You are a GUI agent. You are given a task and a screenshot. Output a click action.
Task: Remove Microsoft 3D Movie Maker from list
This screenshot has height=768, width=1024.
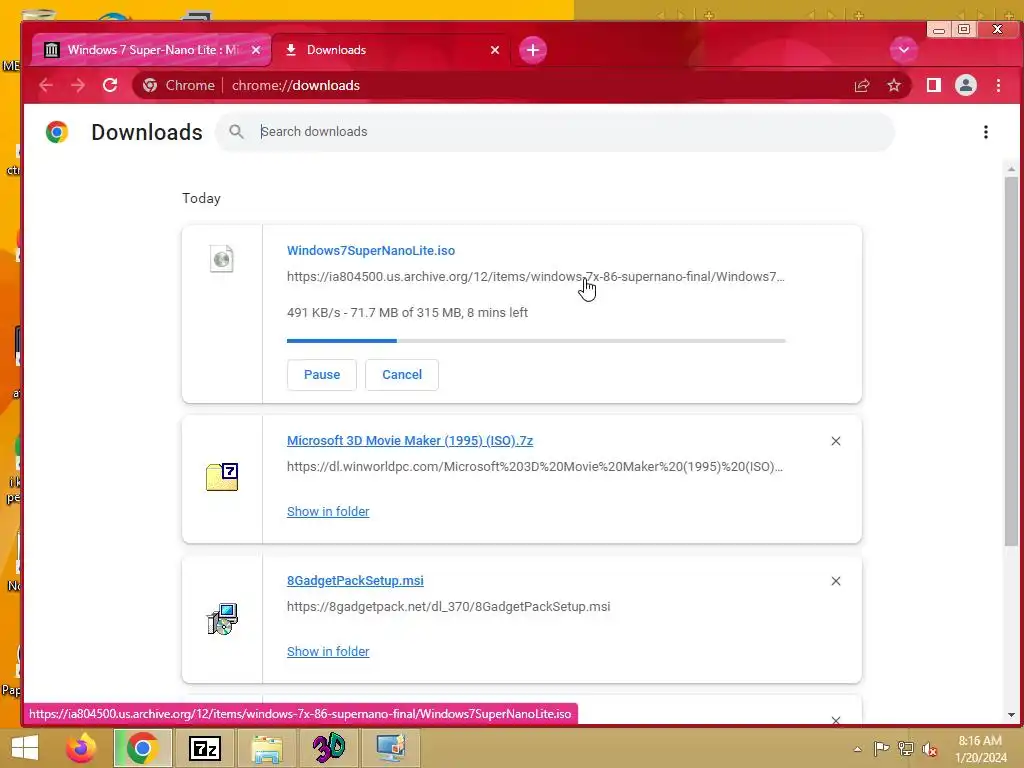tap(835, 441)
